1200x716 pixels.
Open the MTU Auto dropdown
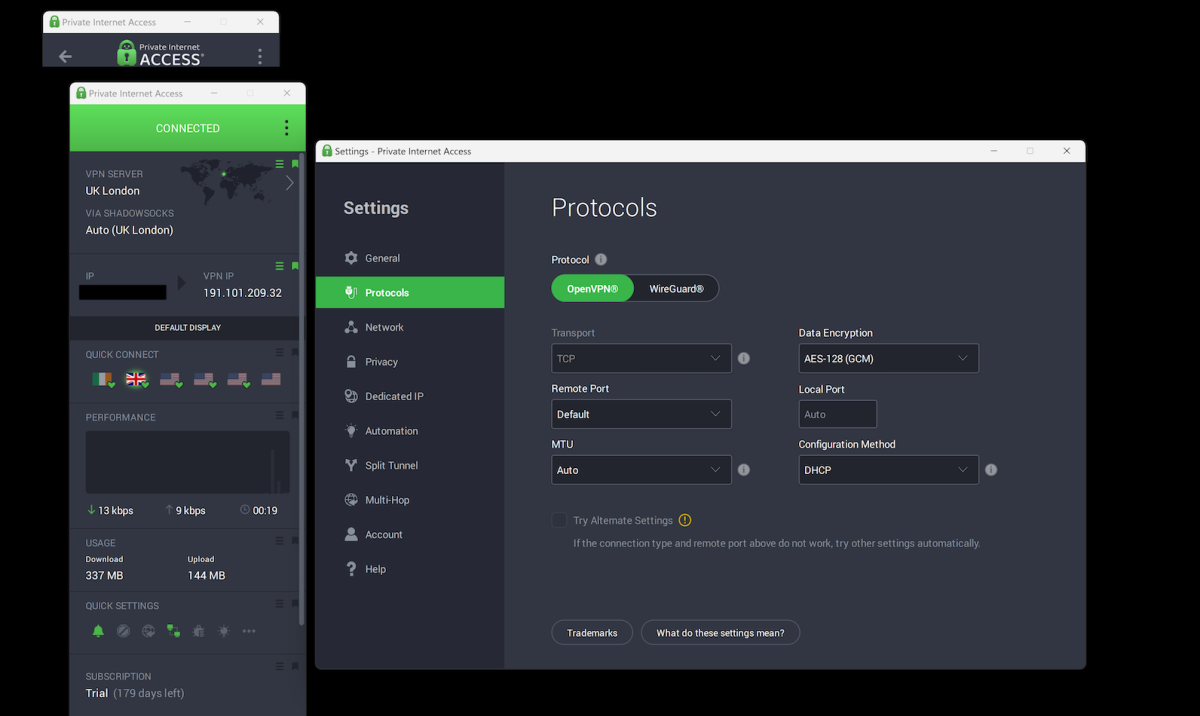[641, 470]
